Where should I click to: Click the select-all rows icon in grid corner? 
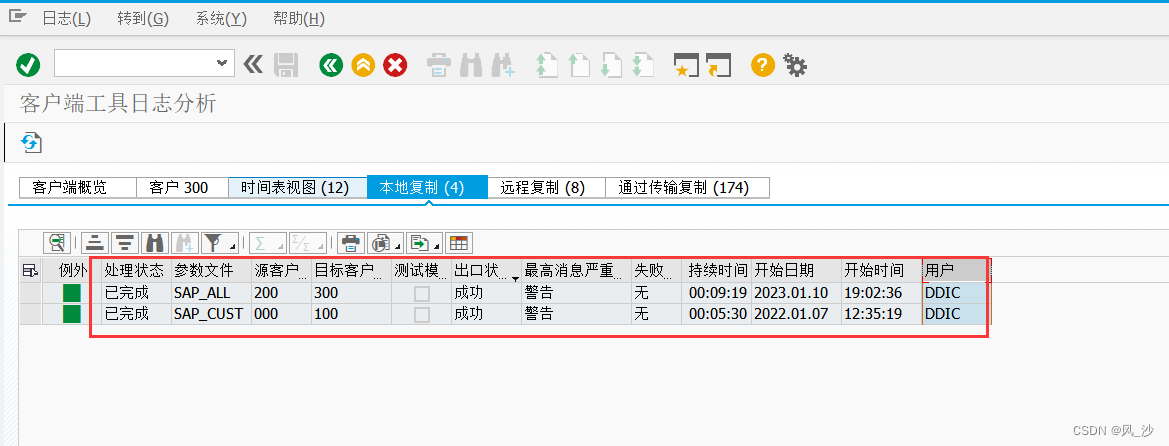tap(31, 270)
